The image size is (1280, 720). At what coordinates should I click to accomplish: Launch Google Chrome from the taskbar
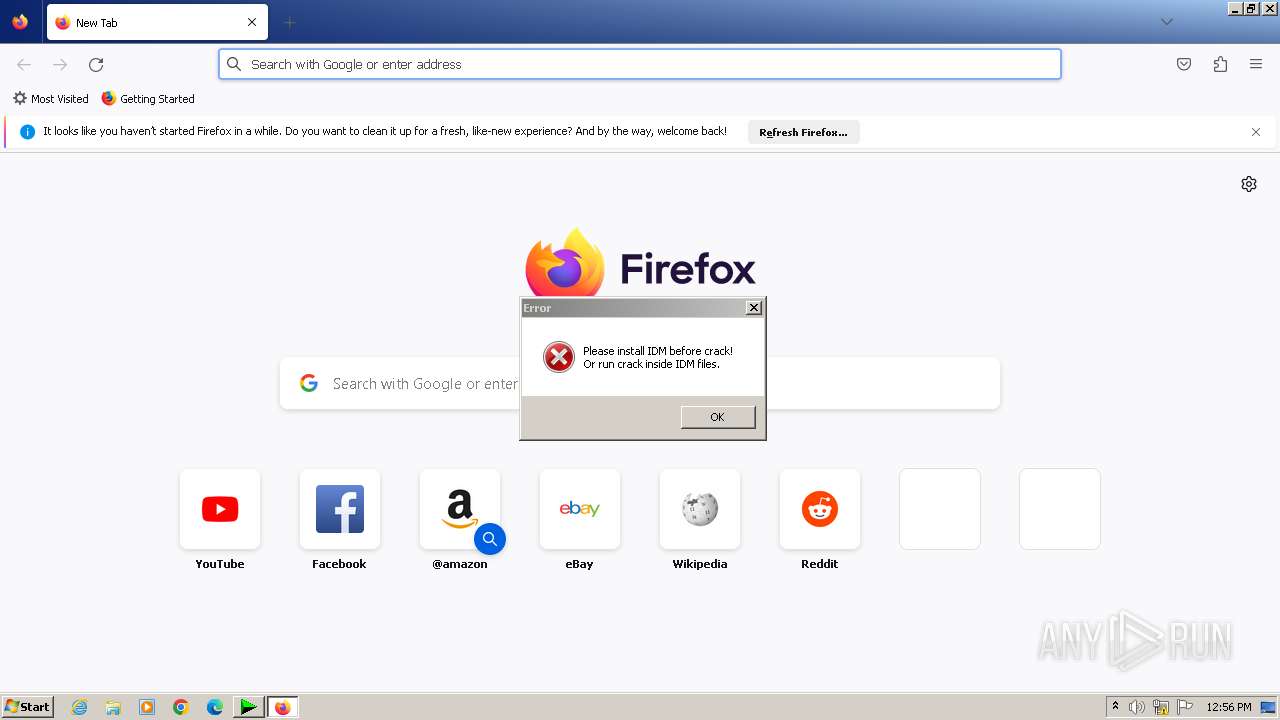[181, 707]
